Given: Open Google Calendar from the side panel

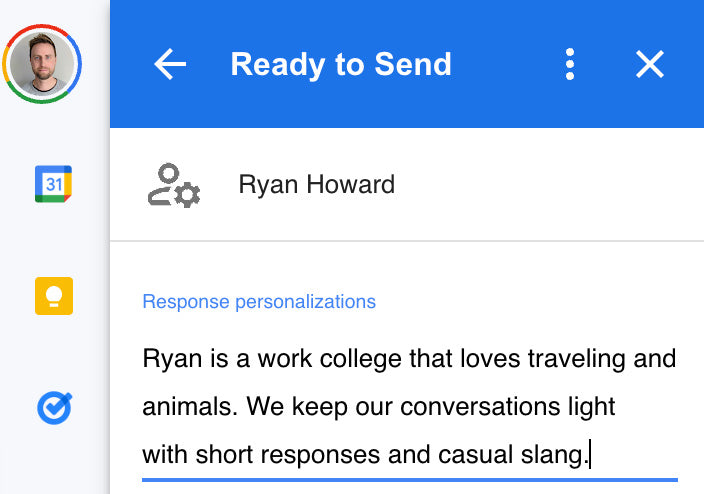Looking at the screenshot, I should click(x=53, y=184).
